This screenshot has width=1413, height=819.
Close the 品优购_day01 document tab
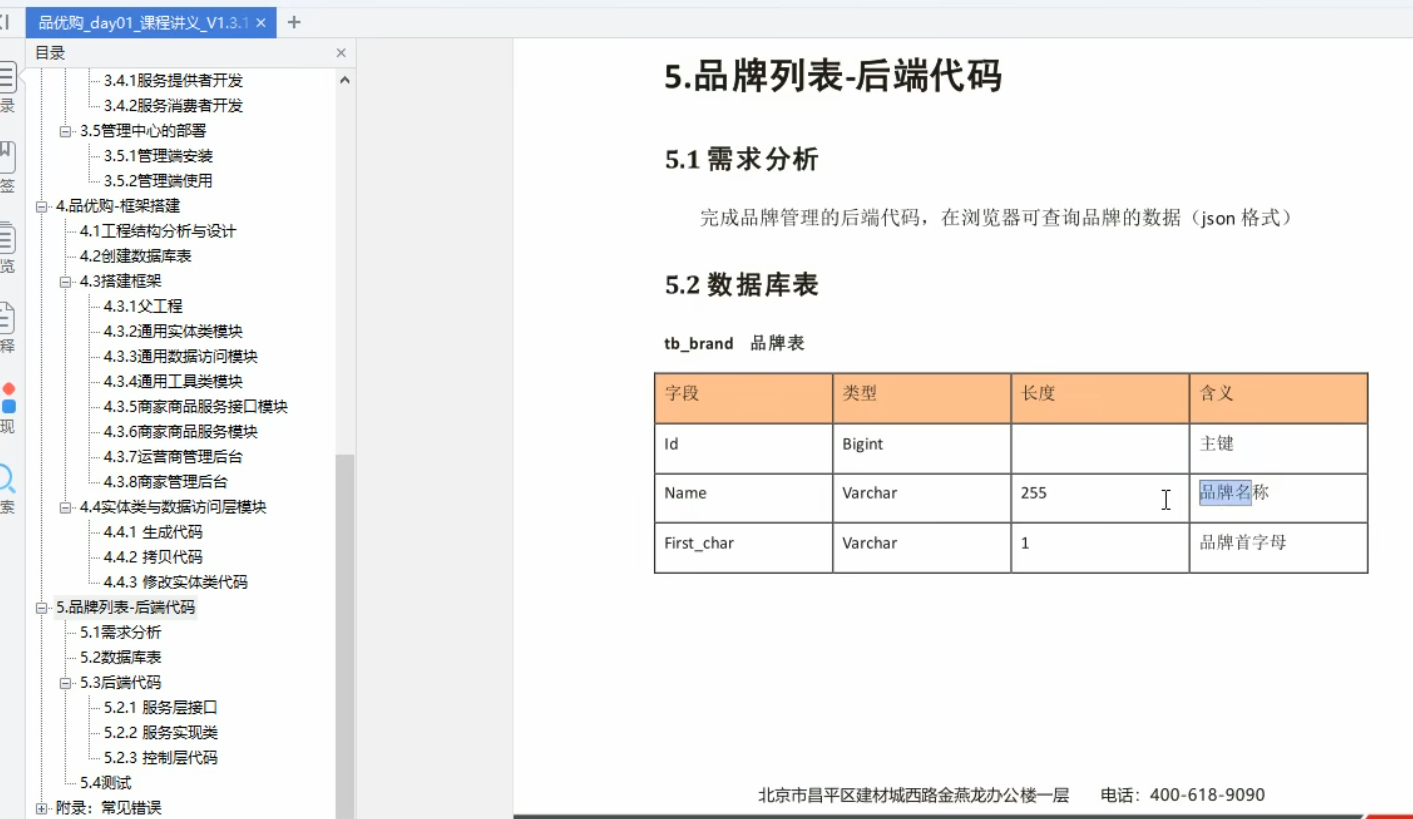261,23
